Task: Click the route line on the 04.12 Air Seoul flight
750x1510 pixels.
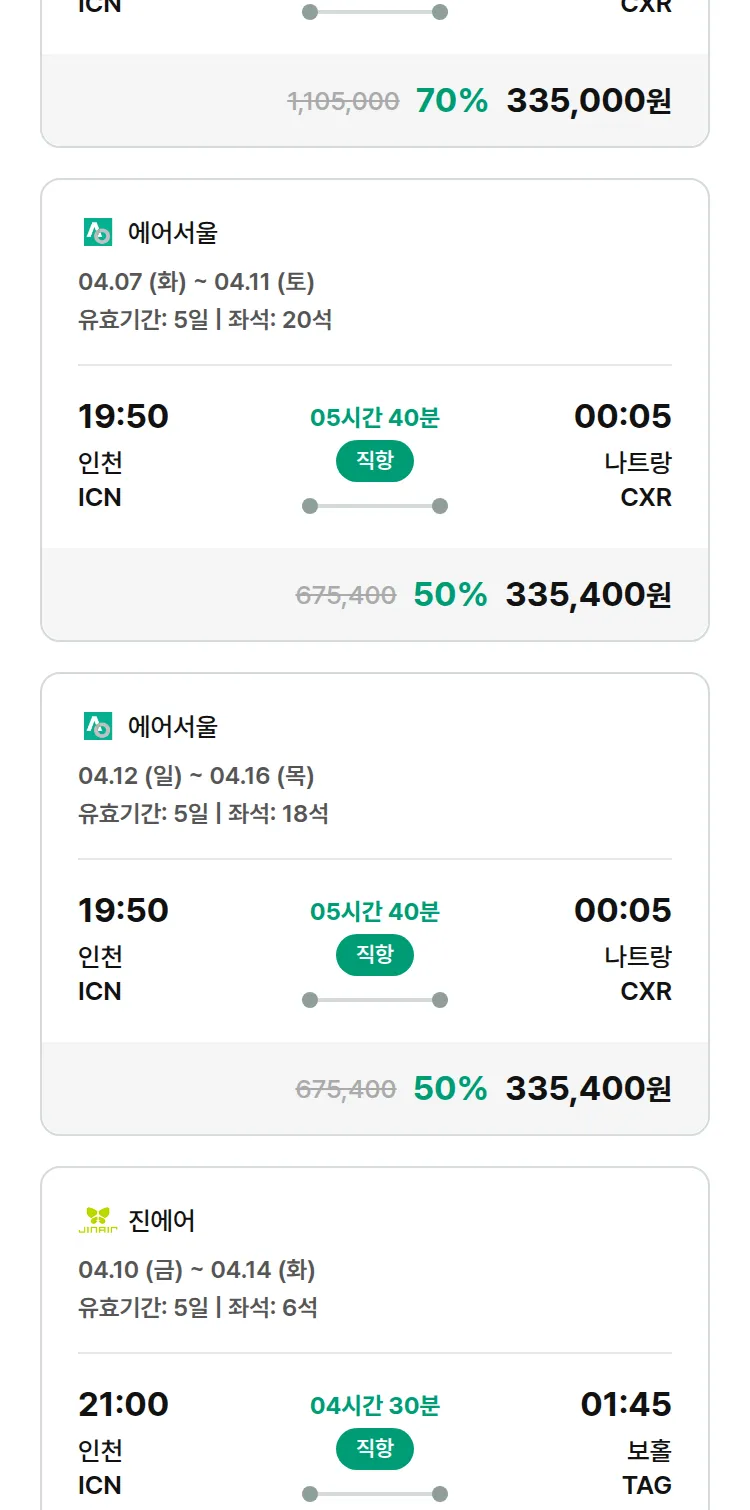Action: point(375,1000)
